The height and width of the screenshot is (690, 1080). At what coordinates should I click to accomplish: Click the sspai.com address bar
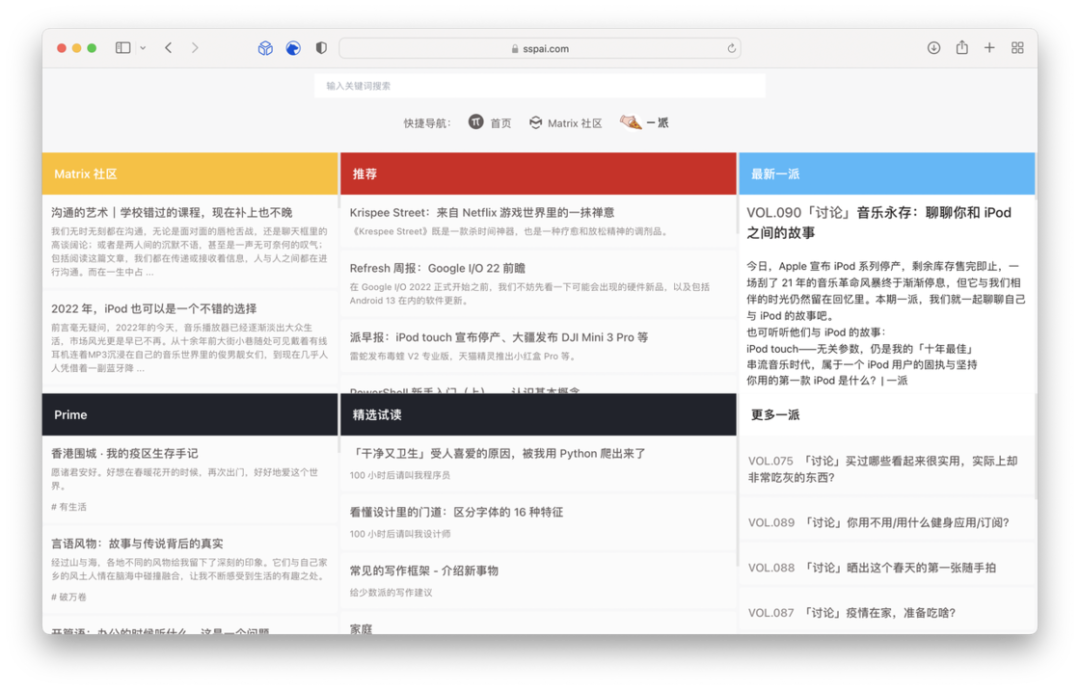[540, 48]
